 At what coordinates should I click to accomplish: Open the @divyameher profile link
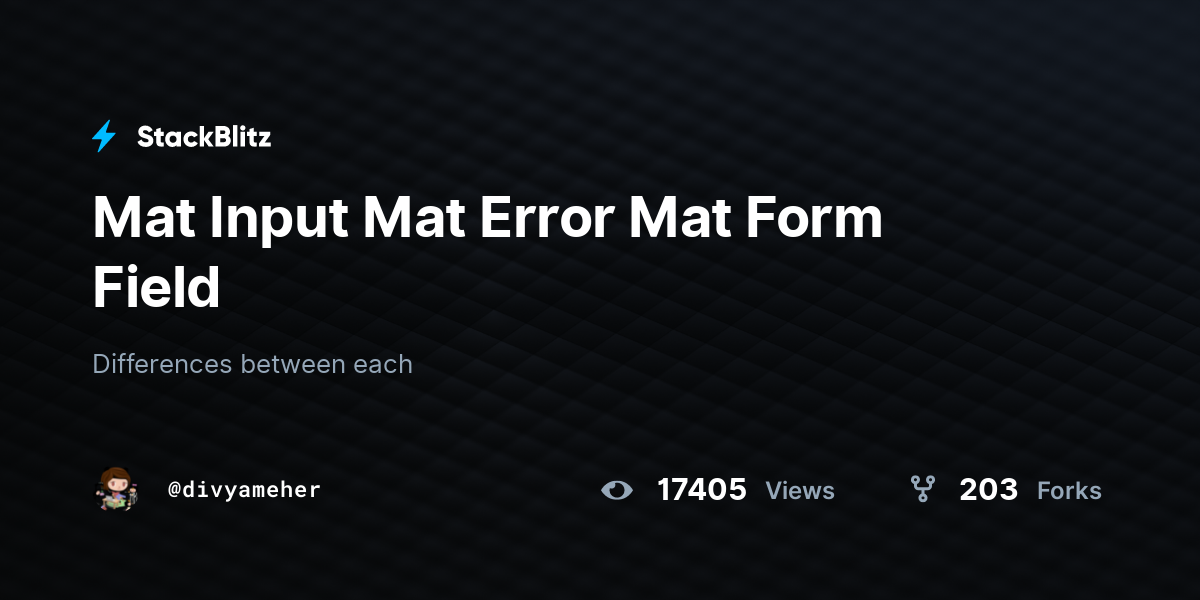pos(244,490)
